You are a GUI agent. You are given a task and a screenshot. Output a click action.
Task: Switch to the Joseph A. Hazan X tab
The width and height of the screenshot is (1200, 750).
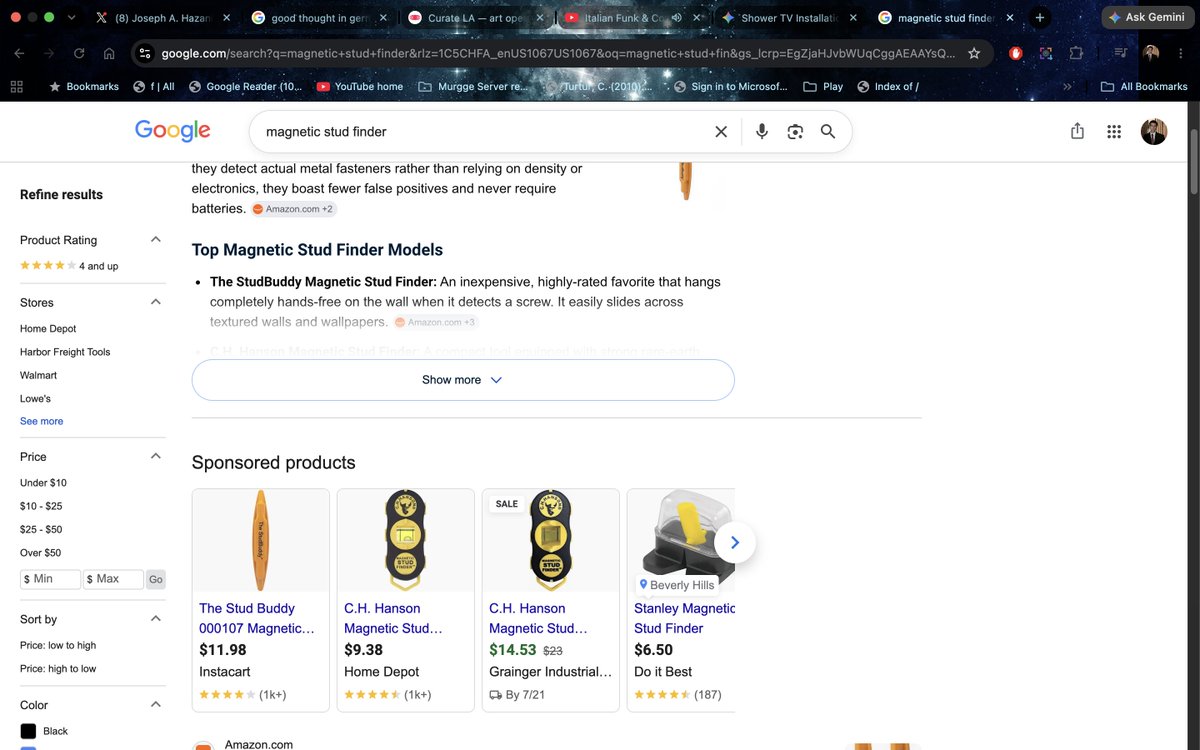(x=165, y=18)
